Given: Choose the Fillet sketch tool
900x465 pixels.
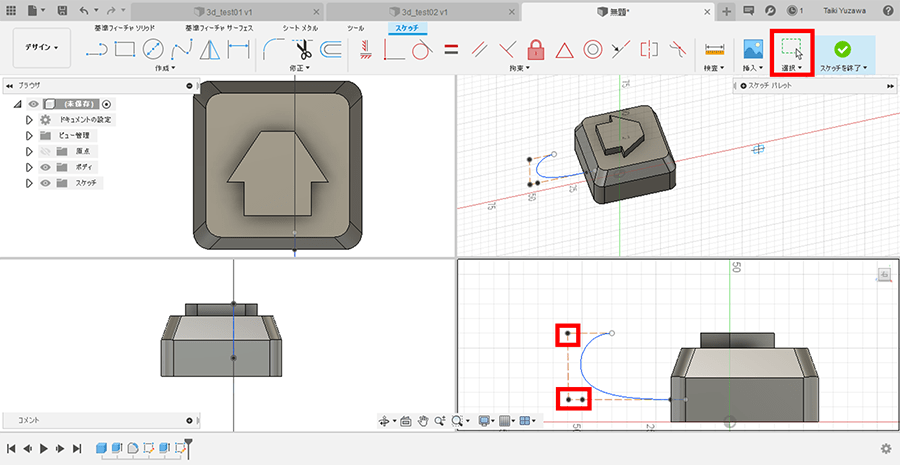Looking at the screenshot, I should click(273, 48).
